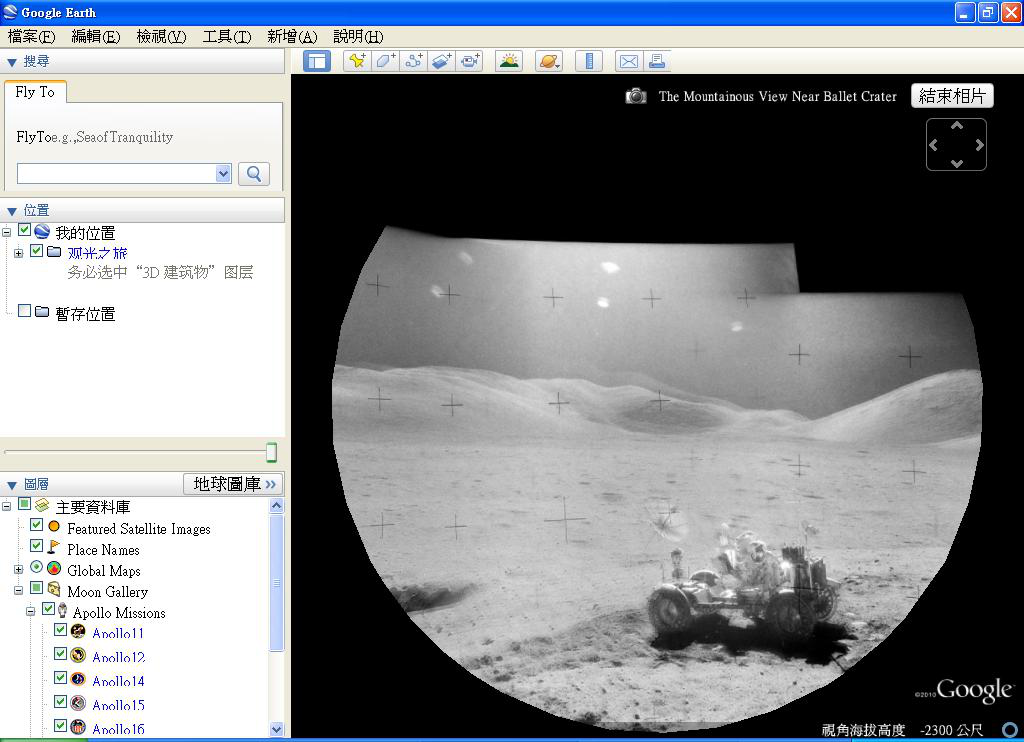Uncheck the 我的位置 checkbox
Viewport: 1024px width, 742px height.
[24, 230]
